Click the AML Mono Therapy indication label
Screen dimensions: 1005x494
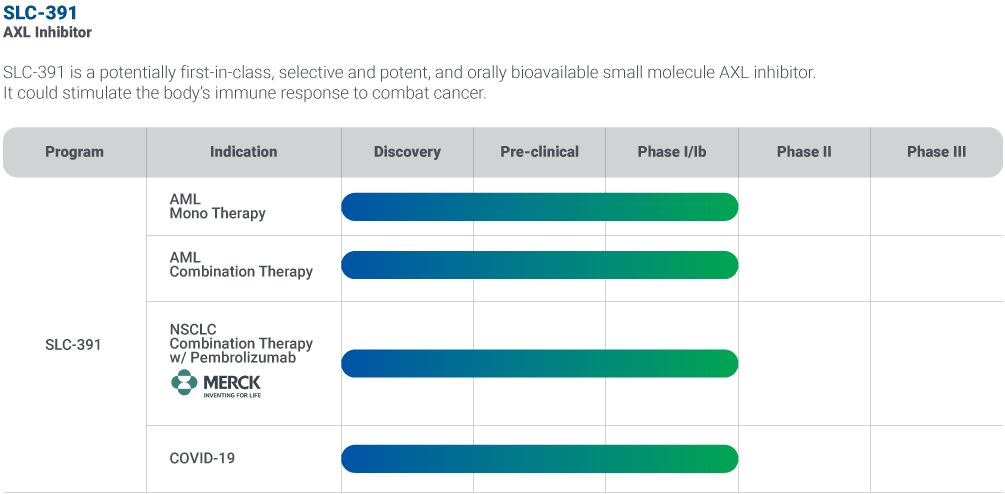tap(217, 206)
